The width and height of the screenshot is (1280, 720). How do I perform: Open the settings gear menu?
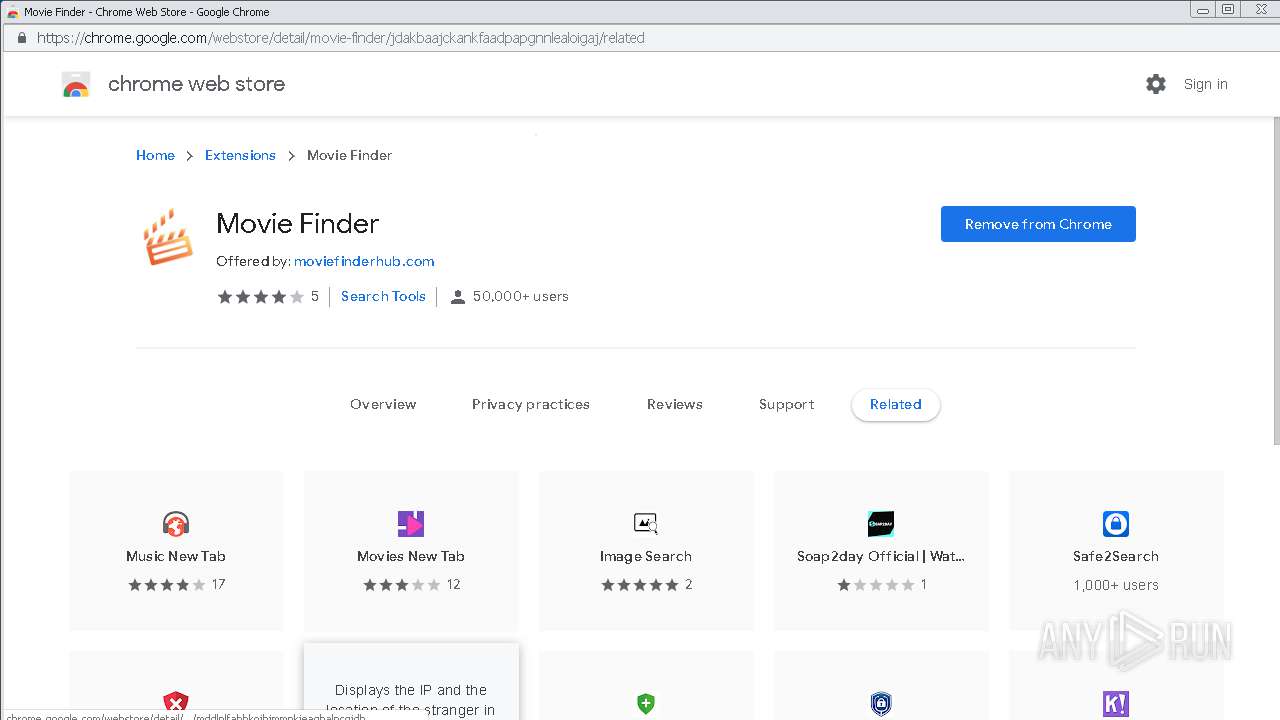[x=1156, y=84]
